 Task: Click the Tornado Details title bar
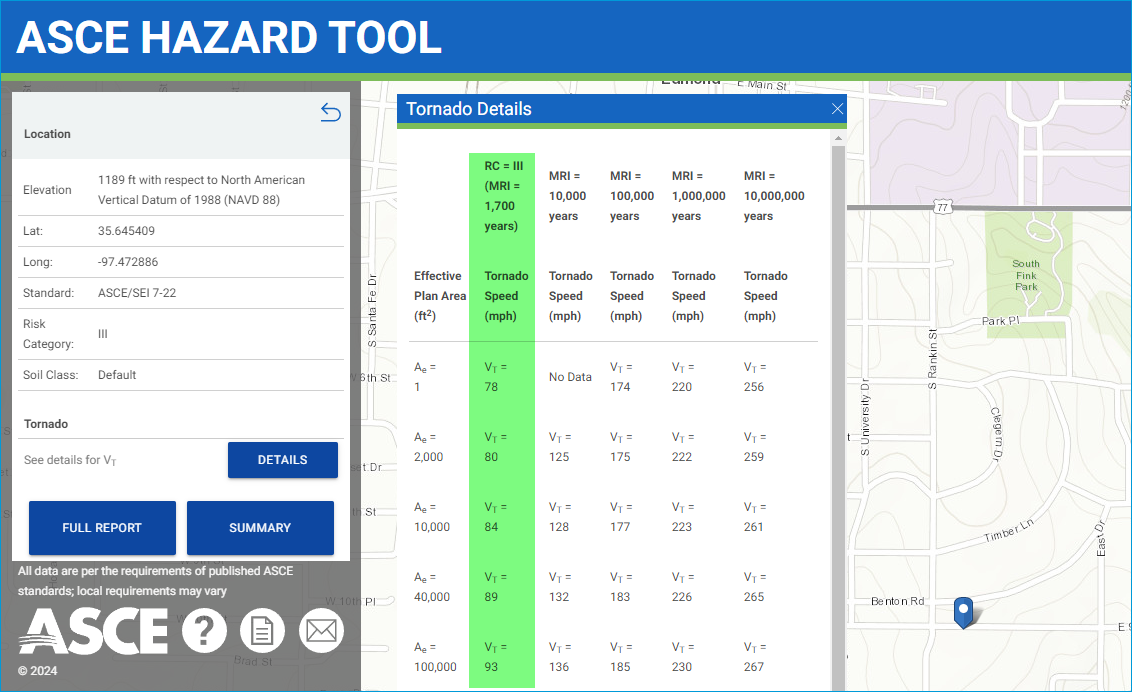(x=600, y=109)
